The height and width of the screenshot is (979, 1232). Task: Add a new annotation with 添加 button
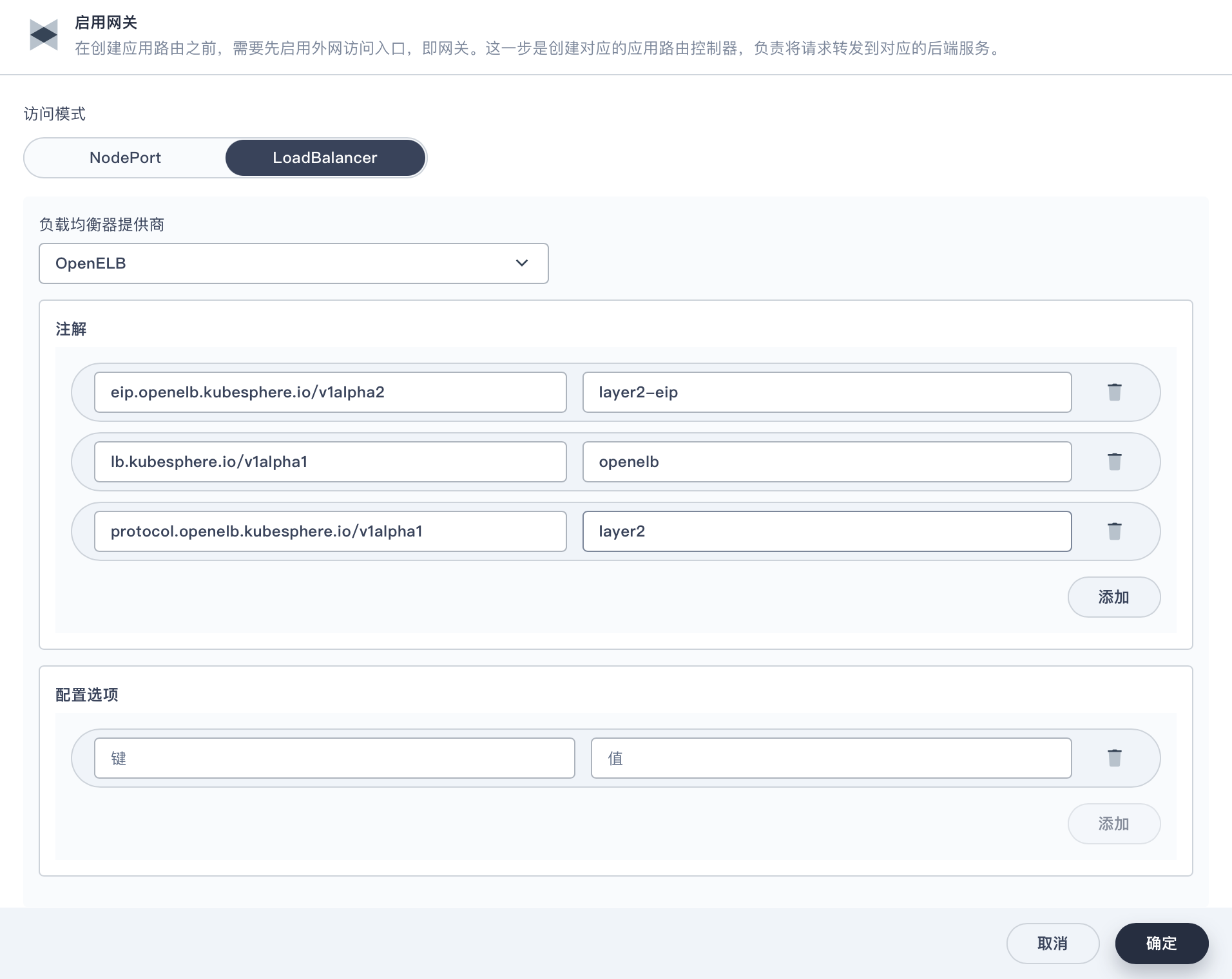tap(1113, 597)
